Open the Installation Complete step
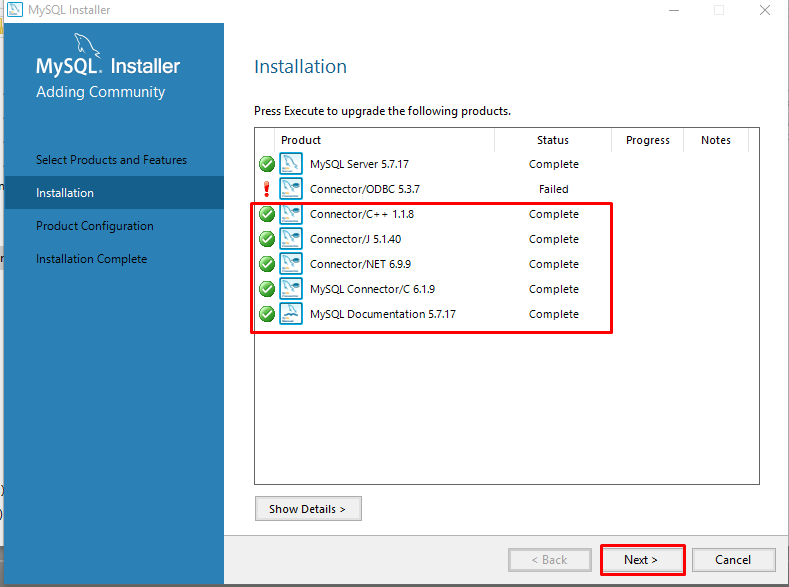 [92, 259]
